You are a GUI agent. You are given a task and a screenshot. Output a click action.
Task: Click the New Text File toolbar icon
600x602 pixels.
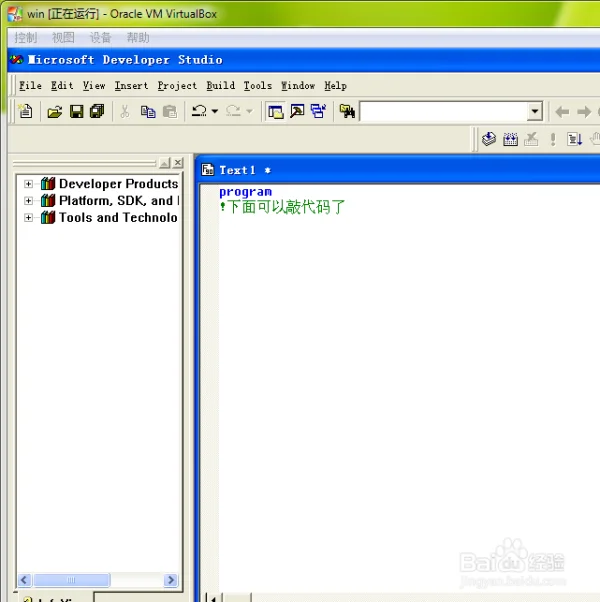(x=26, y=112)
